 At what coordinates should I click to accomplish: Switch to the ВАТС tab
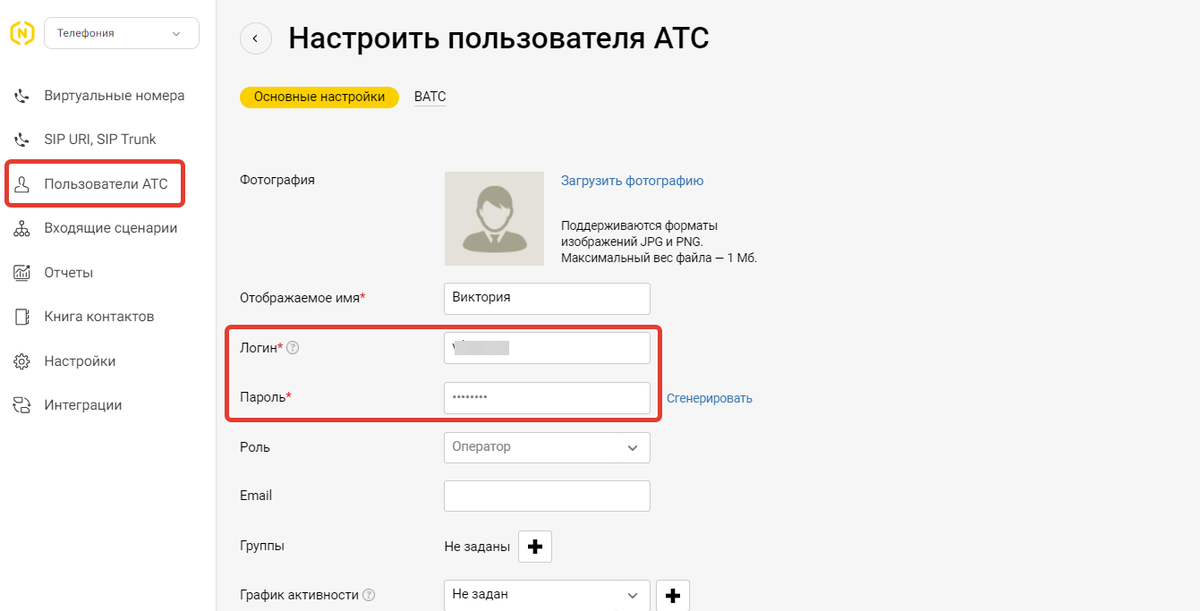pos(430,97)
